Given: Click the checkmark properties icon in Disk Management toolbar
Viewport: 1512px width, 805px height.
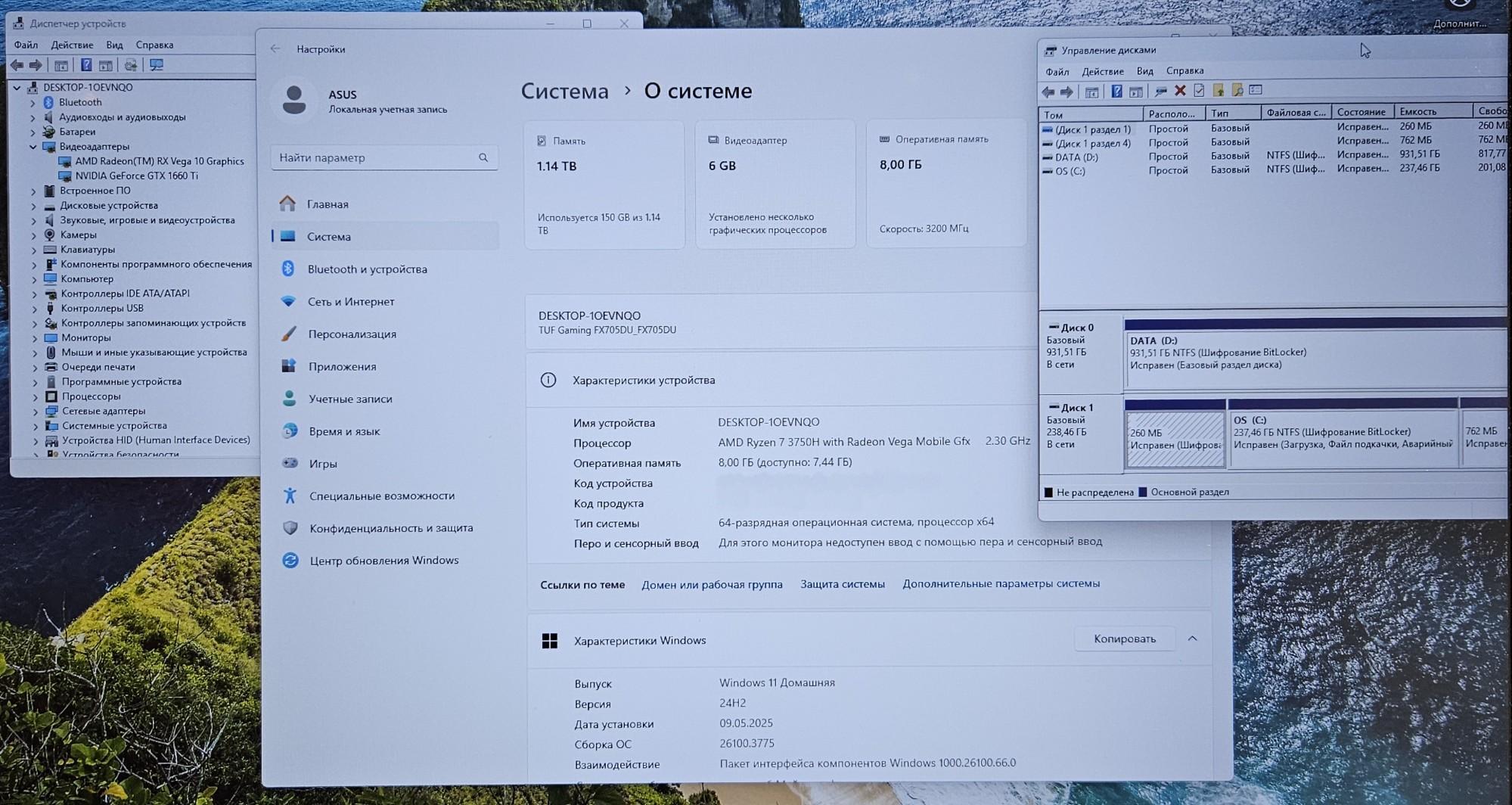Looking at the screenshot, I should pyautogui.click(x=1199, y=91).
